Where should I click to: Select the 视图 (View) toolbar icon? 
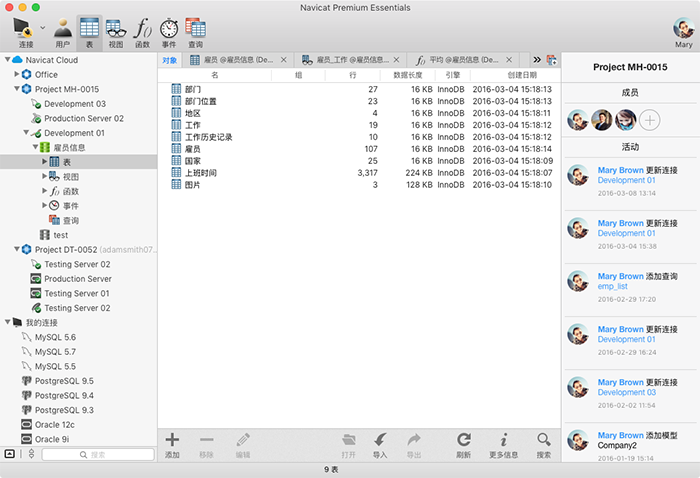[x=116, y=28]
